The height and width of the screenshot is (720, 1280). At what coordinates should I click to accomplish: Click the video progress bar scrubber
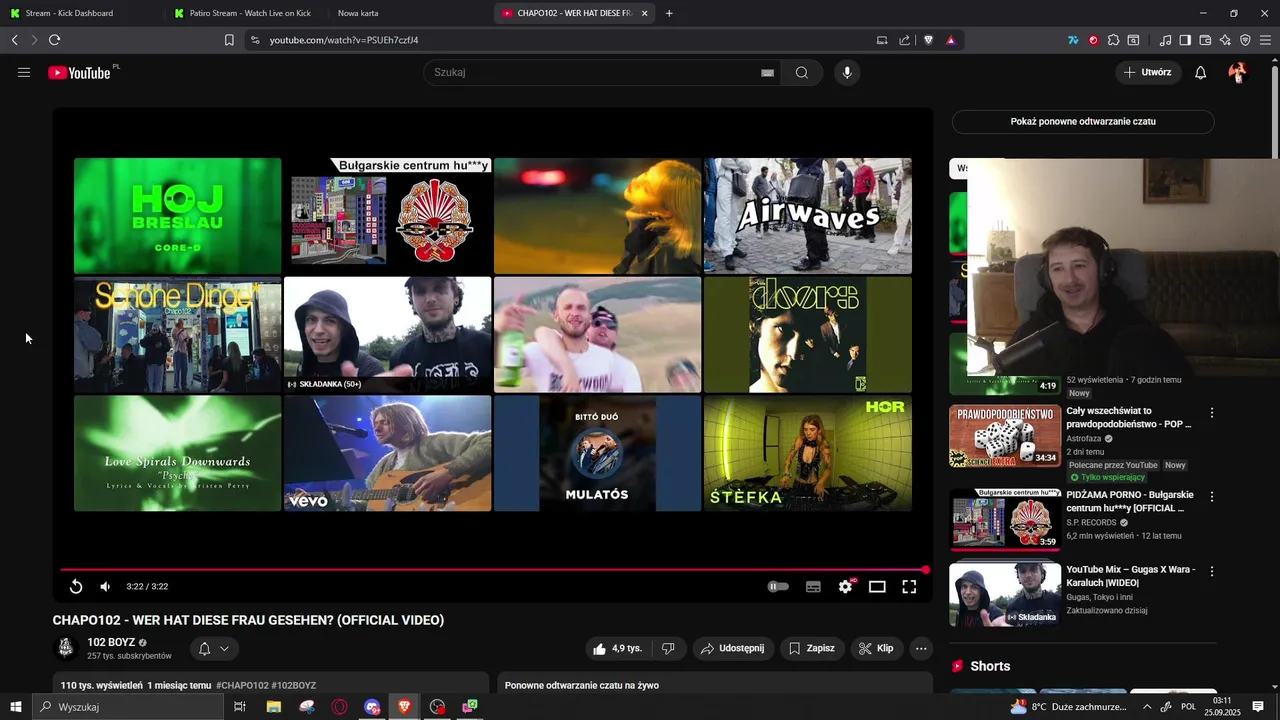pos(925,569)
